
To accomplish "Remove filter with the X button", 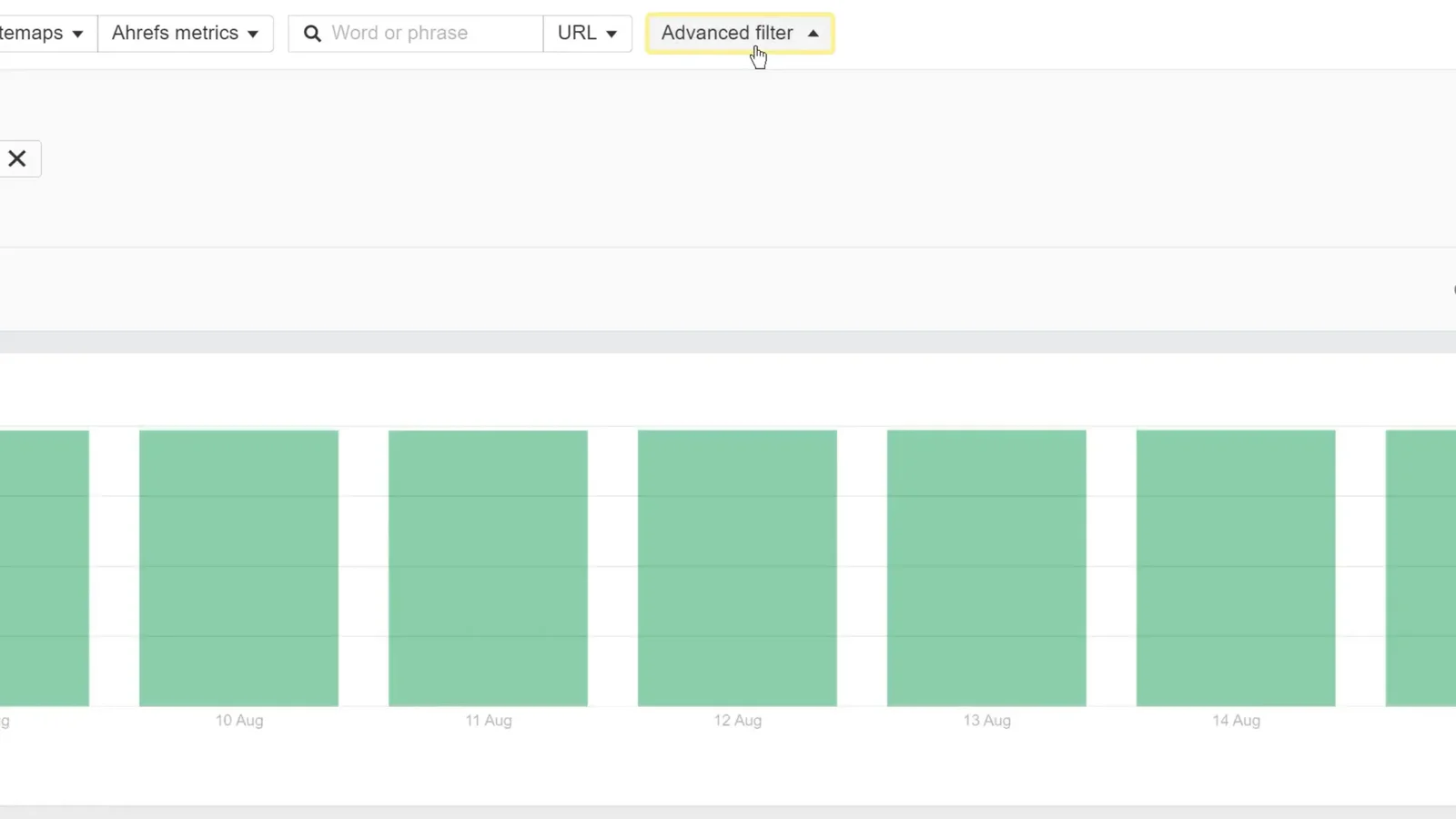I will coord(17,159).
